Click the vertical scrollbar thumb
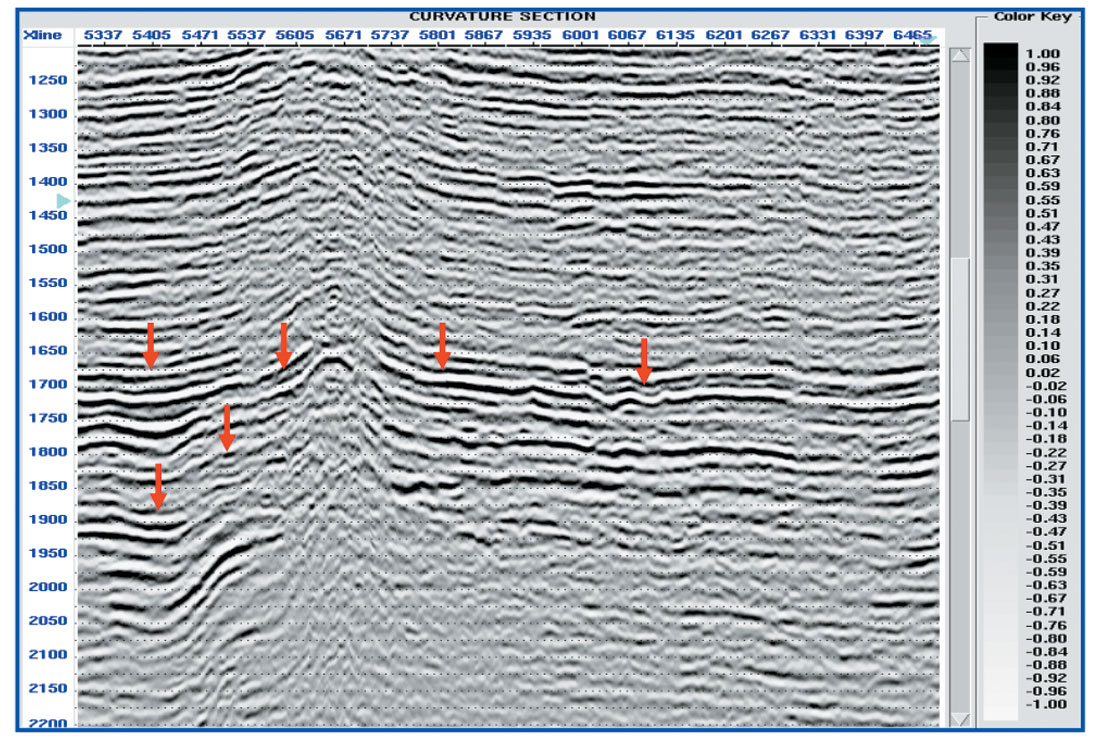Image resolution: width=1100 pixels, height=740 pixels. pyautogui.click(x=960, y=339)
